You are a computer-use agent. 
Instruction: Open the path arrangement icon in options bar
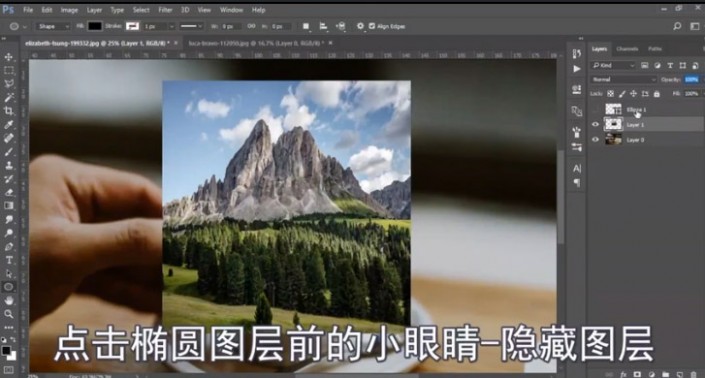coord(341,26)
